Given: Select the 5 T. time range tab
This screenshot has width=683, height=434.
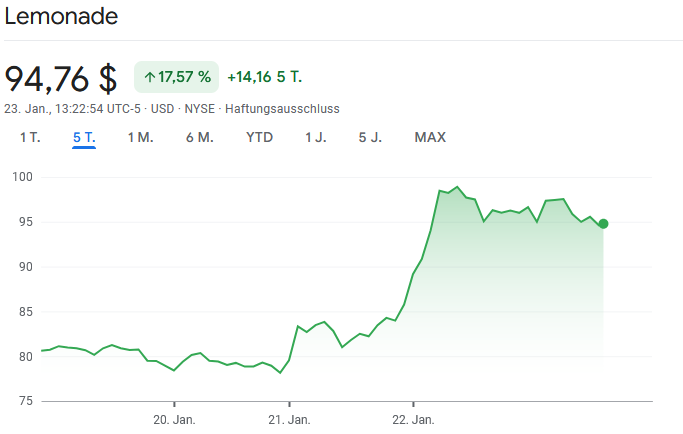Looking at the screenshot, I should tap(84, 138).
